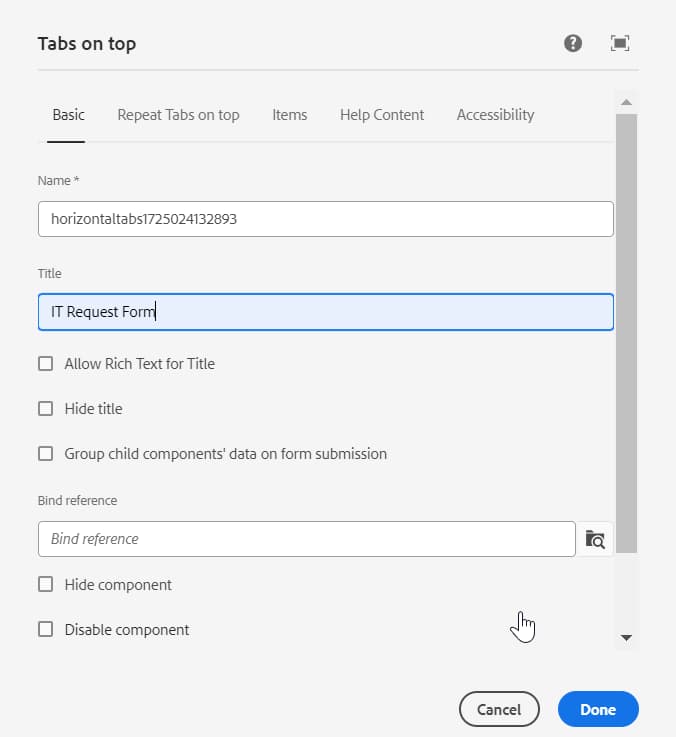Switch to the Basic tab

click(68, 115)
